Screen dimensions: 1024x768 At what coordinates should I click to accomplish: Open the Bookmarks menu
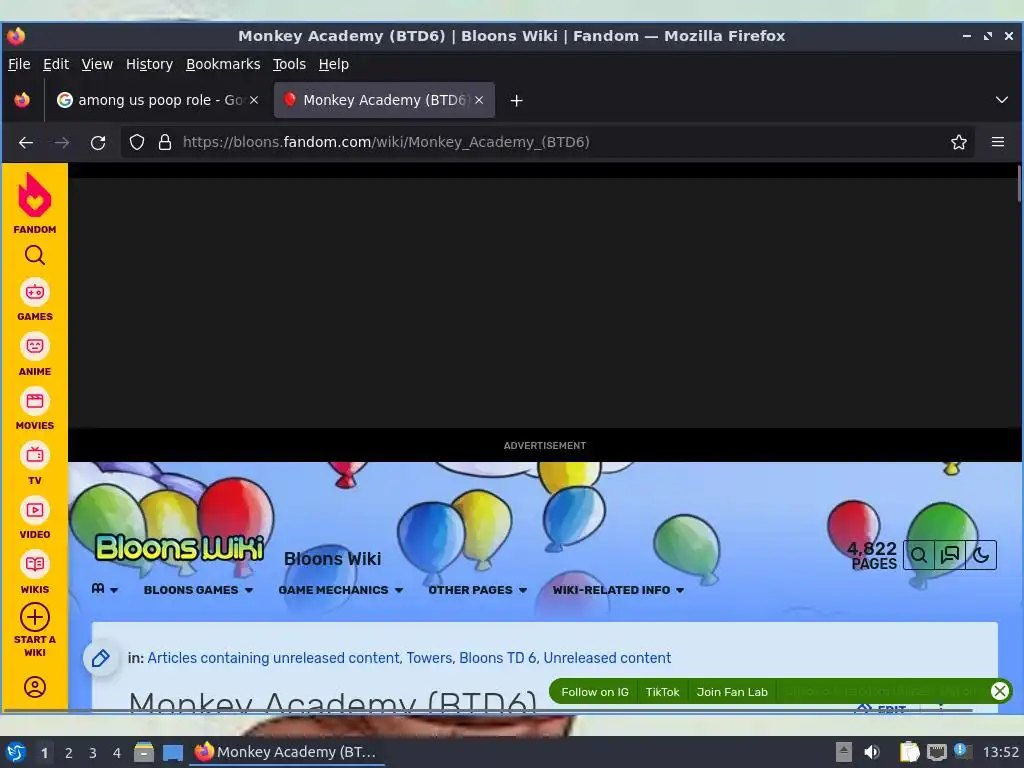pyautogui.click(x=223, y=64)
